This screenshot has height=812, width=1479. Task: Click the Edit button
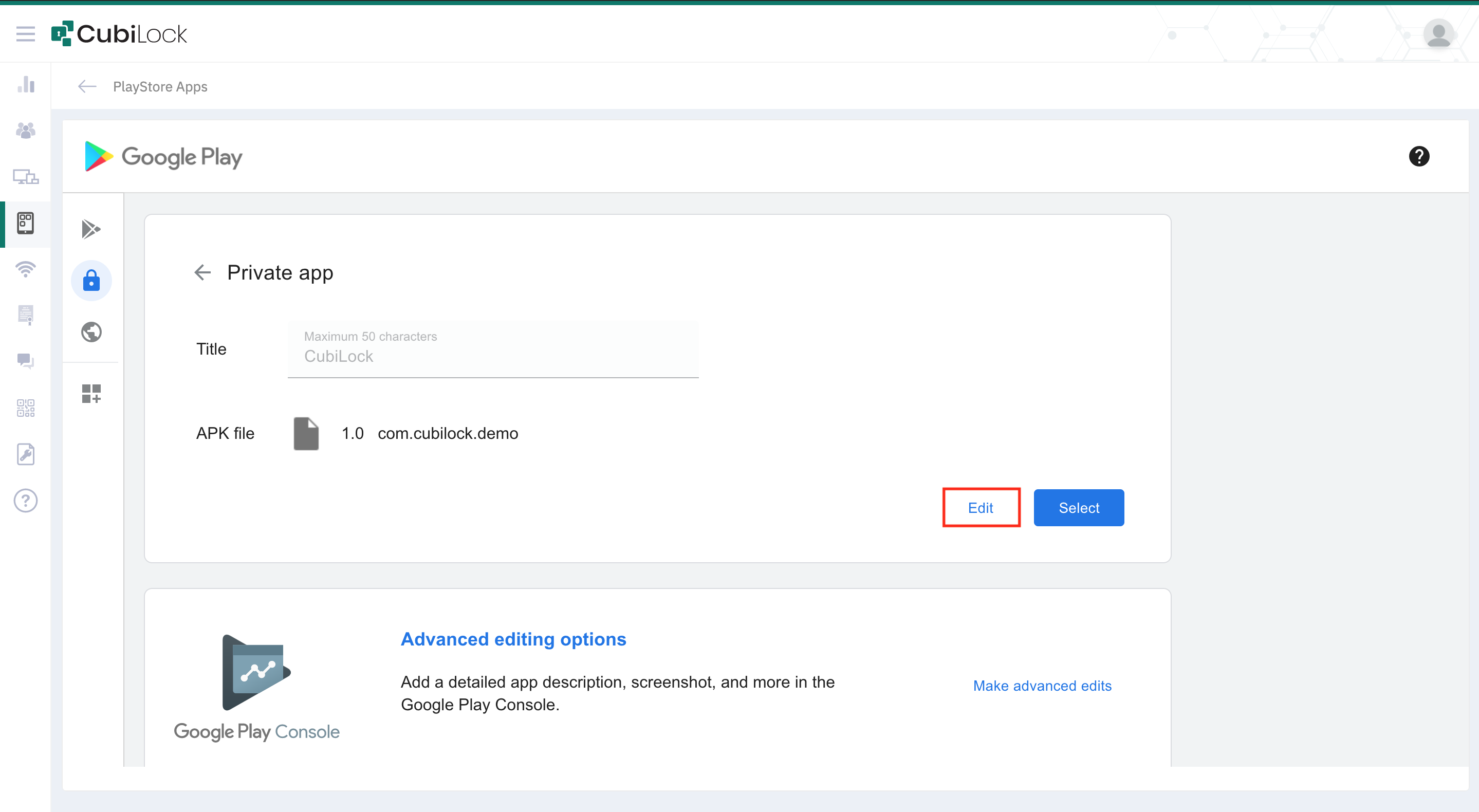[981, 508]
